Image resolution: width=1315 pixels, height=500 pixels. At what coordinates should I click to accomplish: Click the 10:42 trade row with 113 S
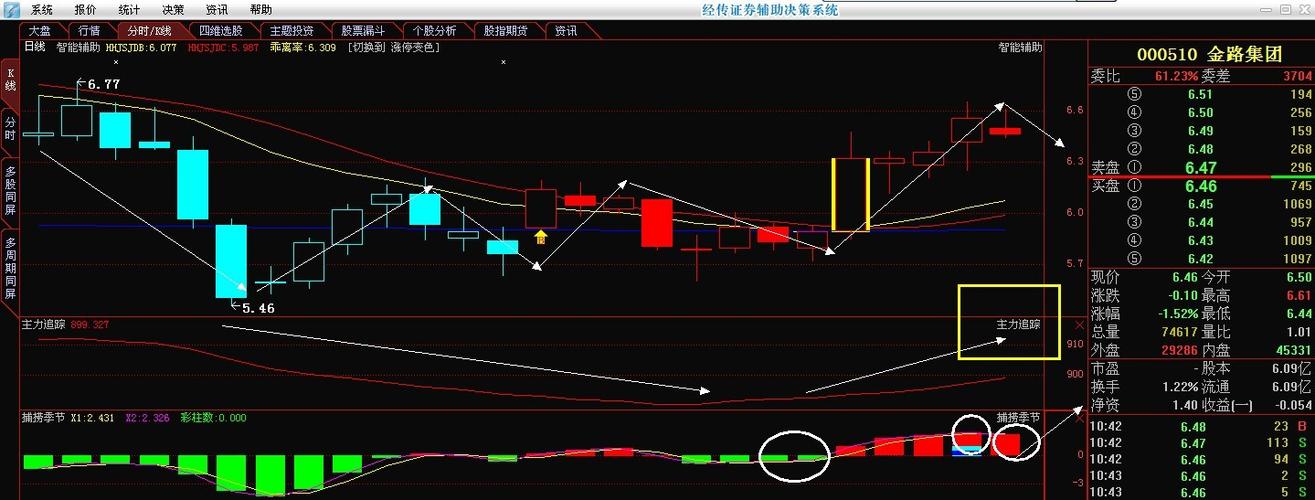point(1200,442)
